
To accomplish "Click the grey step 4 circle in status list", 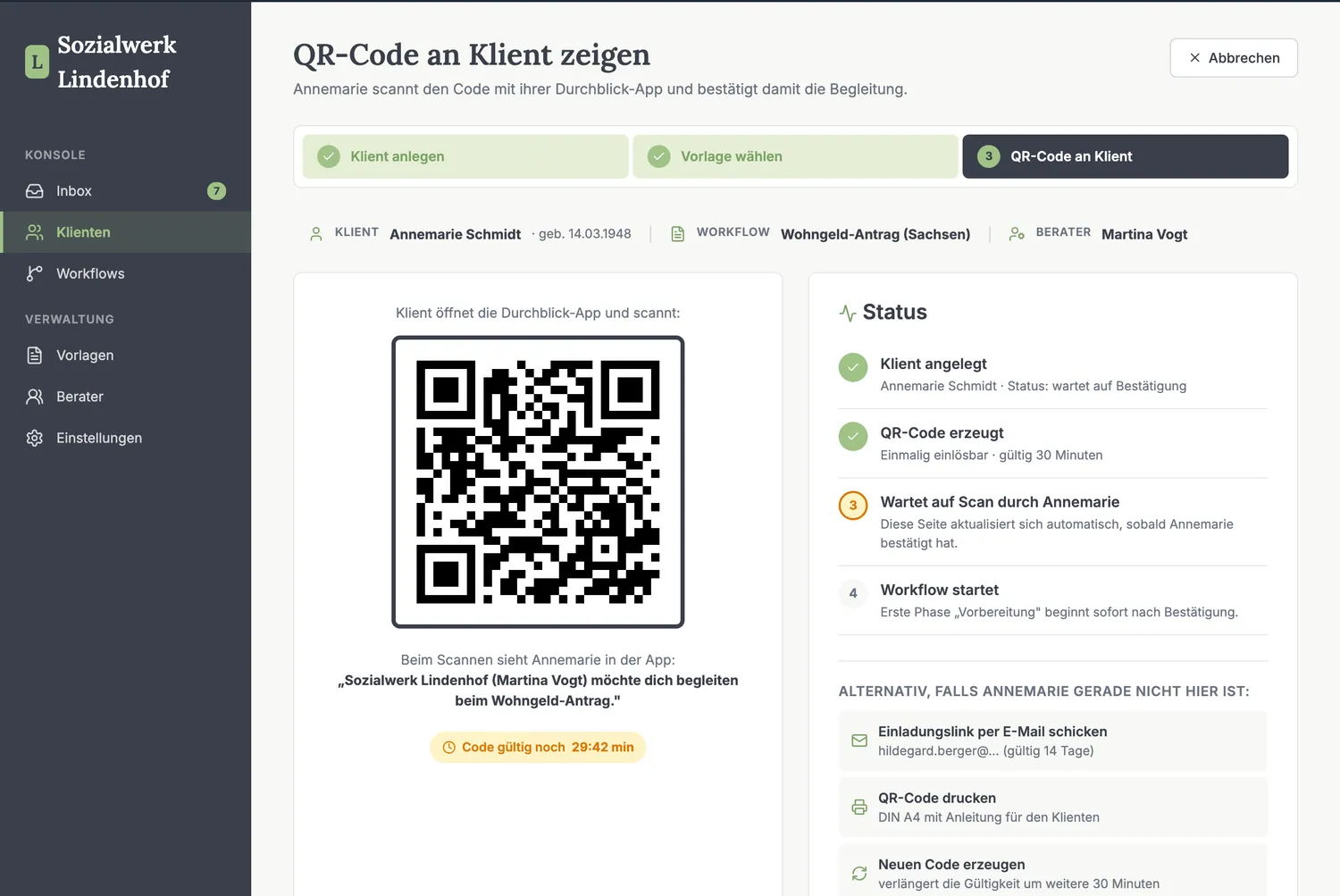I will click(853, 593).
